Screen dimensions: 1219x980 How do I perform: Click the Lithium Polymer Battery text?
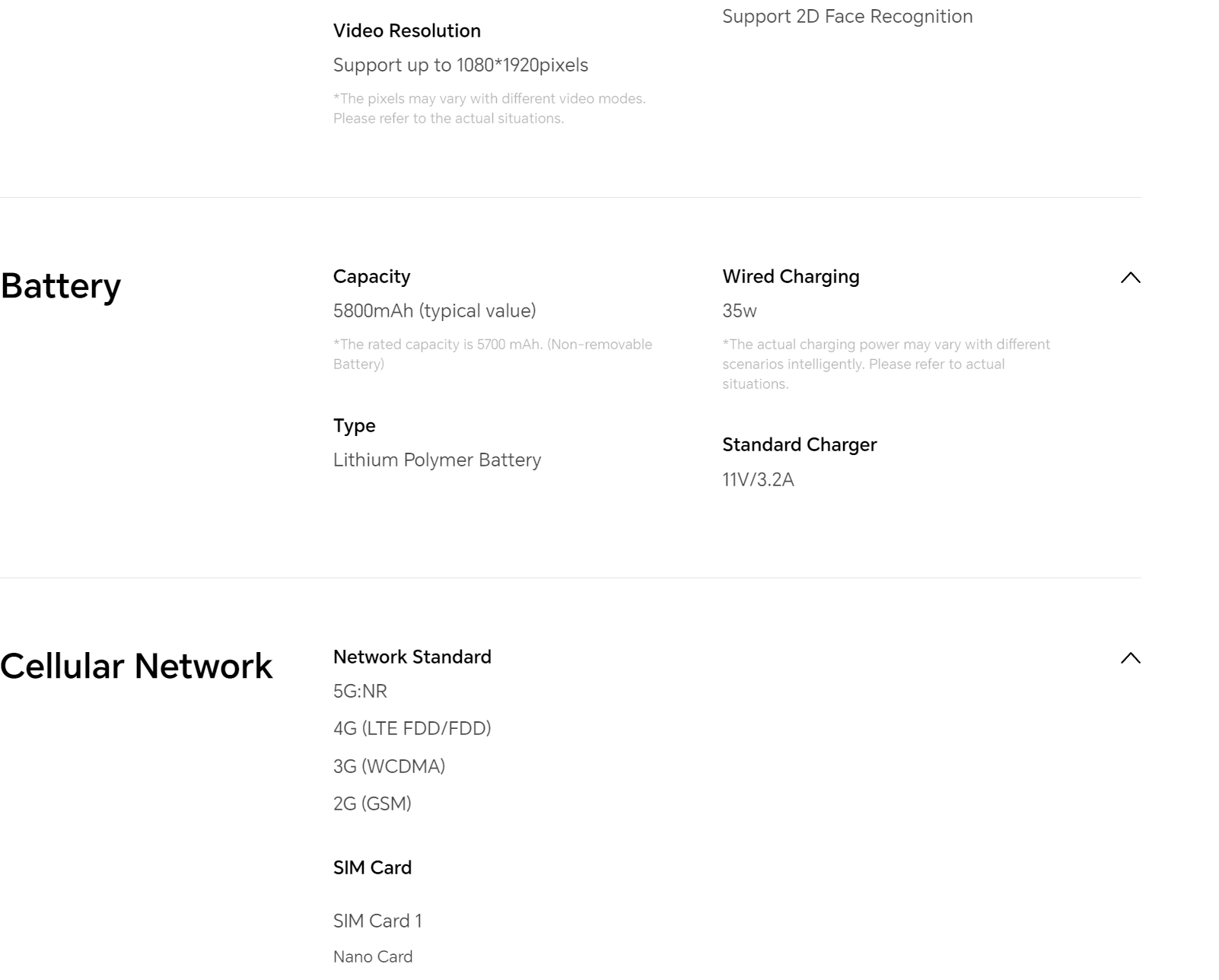pos(437,460)
